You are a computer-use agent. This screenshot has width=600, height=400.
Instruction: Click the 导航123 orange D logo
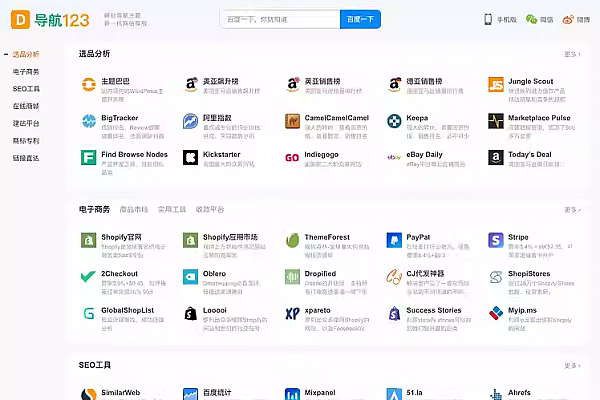[20, 20]
